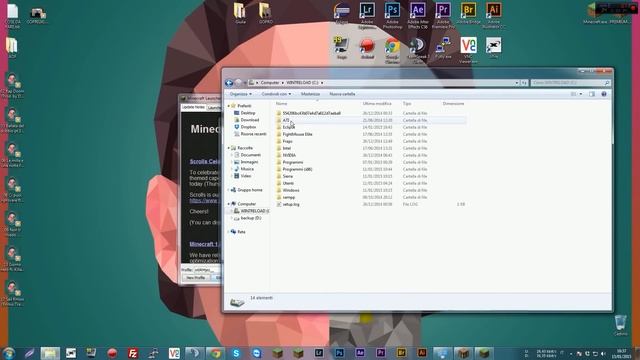The width and height of the screenshot is (640, 360).
Task: Select backup (D:) drive in tree
Action: pos(251,218)
